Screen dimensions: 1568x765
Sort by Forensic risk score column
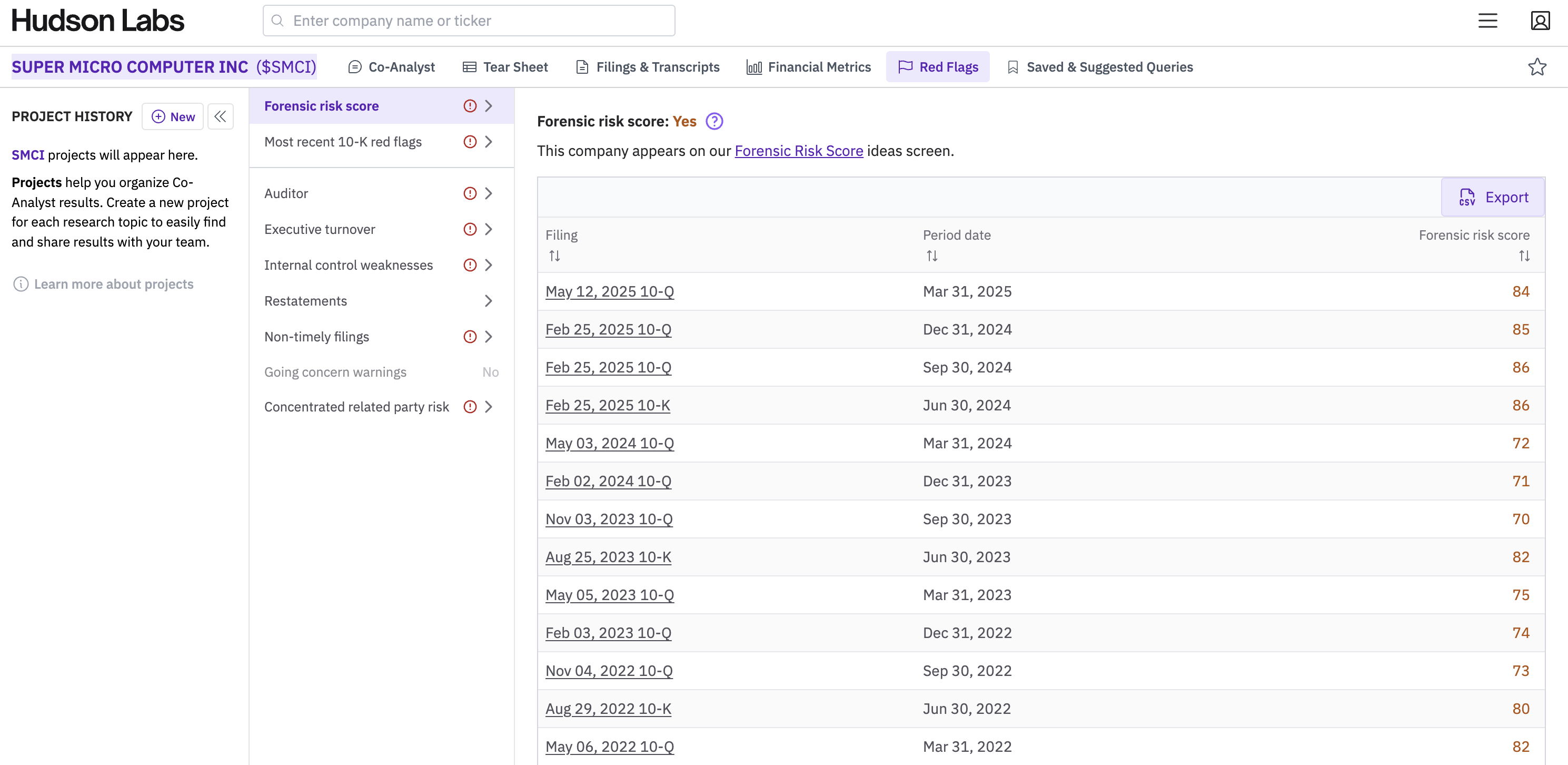pos(1524,256)
